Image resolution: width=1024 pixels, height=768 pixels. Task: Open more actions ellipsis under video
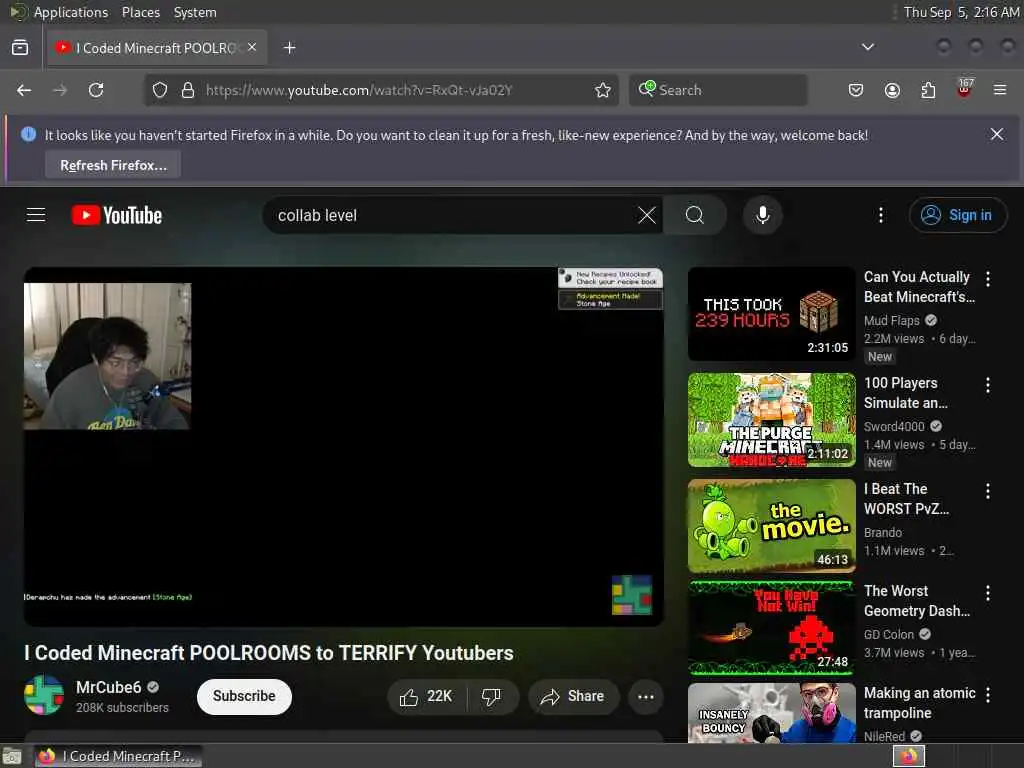[x=646, y=697]
